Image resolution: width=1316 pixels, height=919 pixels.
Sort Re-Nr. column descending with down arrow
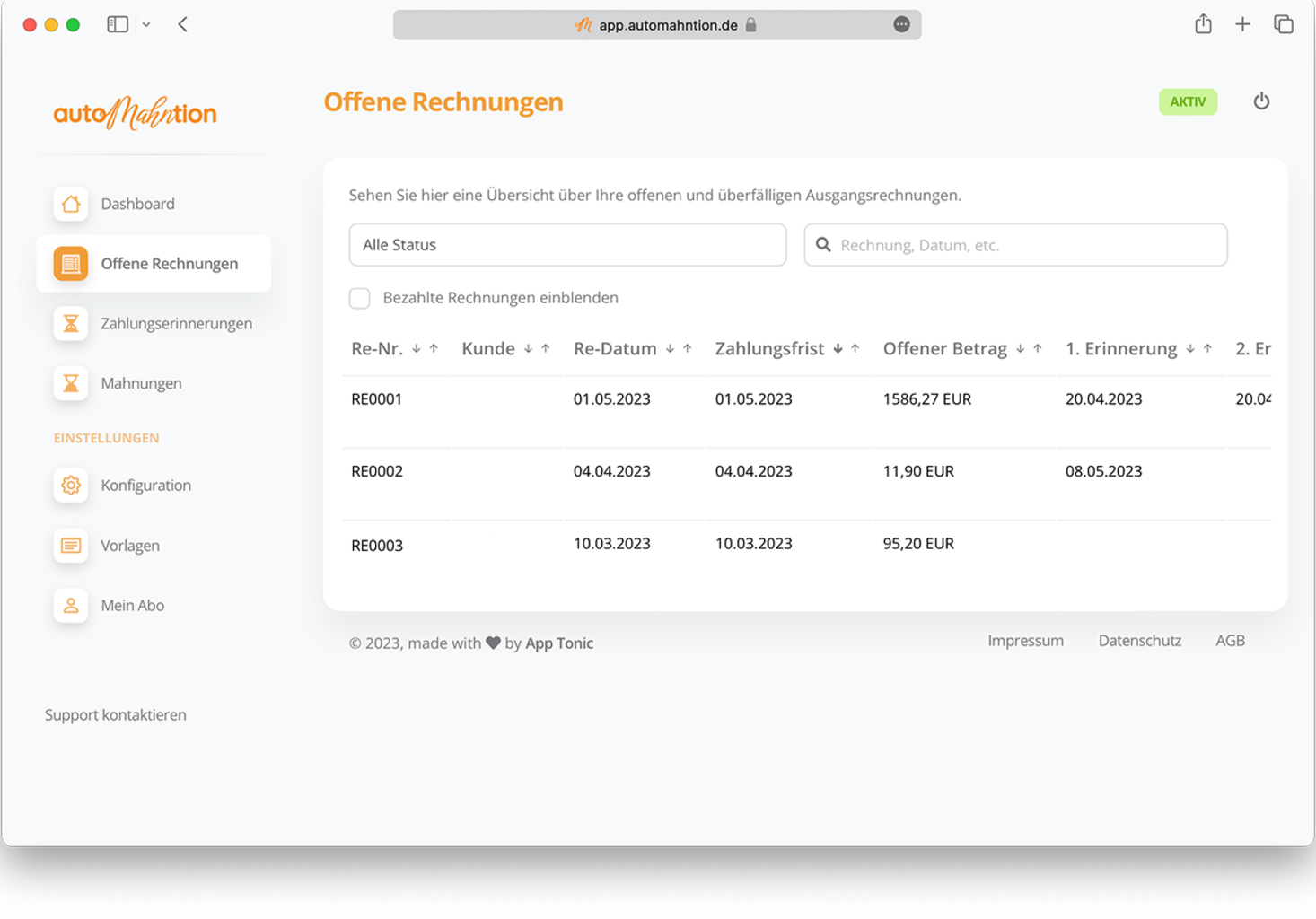[x=417, y=349]
